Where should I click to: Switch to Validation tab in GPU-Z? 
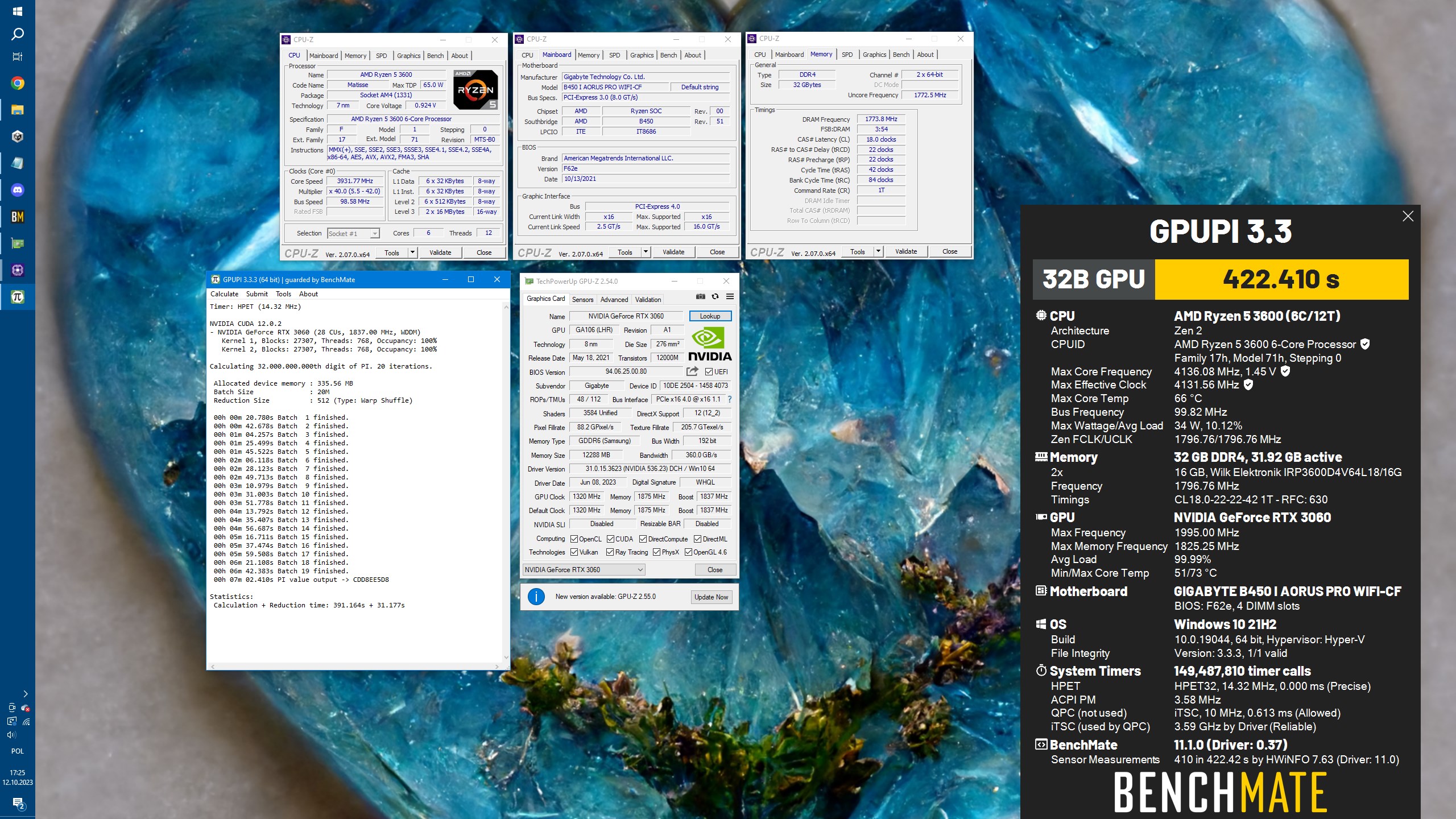tap(648, 300)
